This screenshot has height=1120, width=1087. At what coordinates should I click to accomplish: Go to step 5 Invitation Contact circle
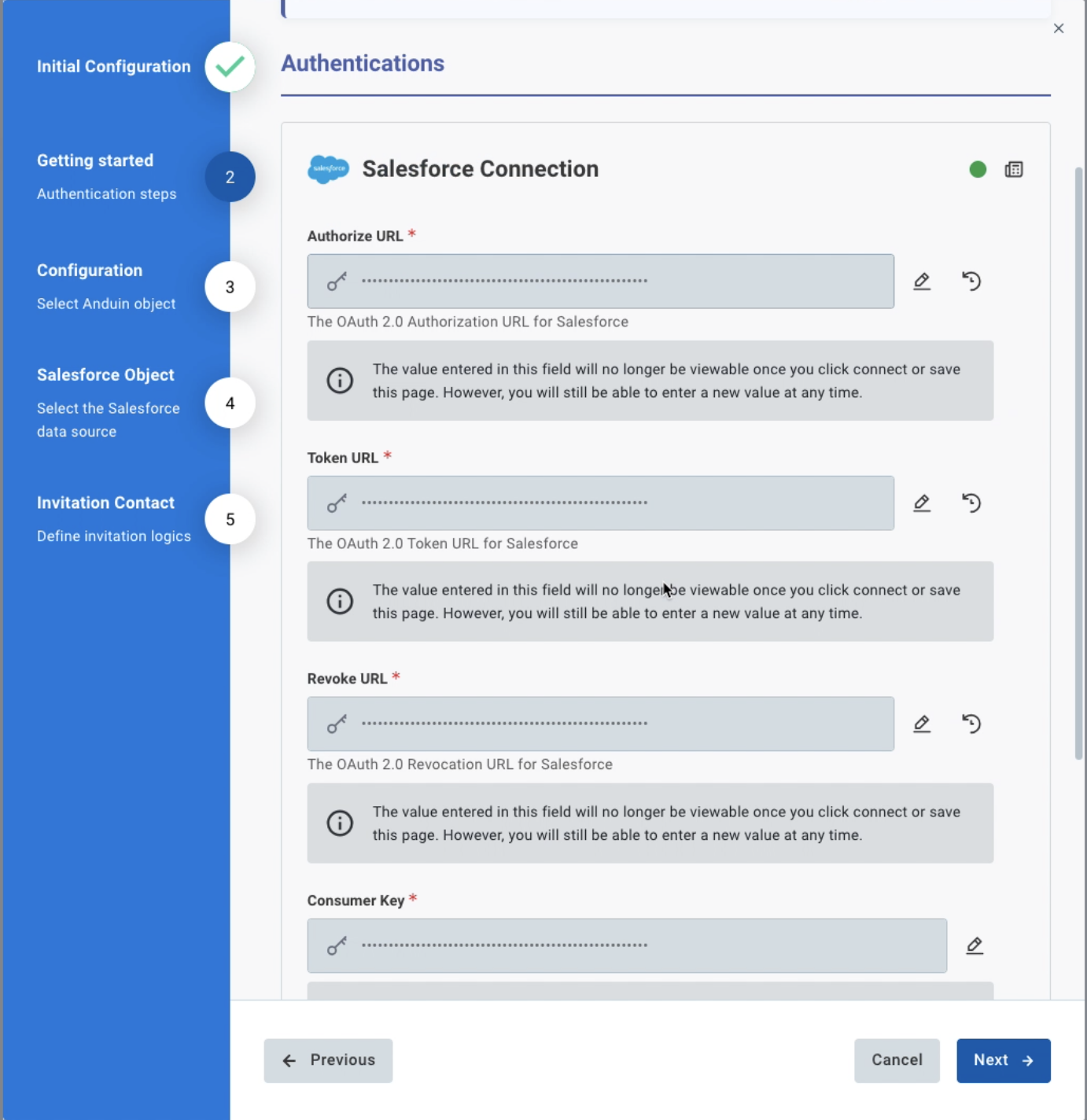coord(230,519)
